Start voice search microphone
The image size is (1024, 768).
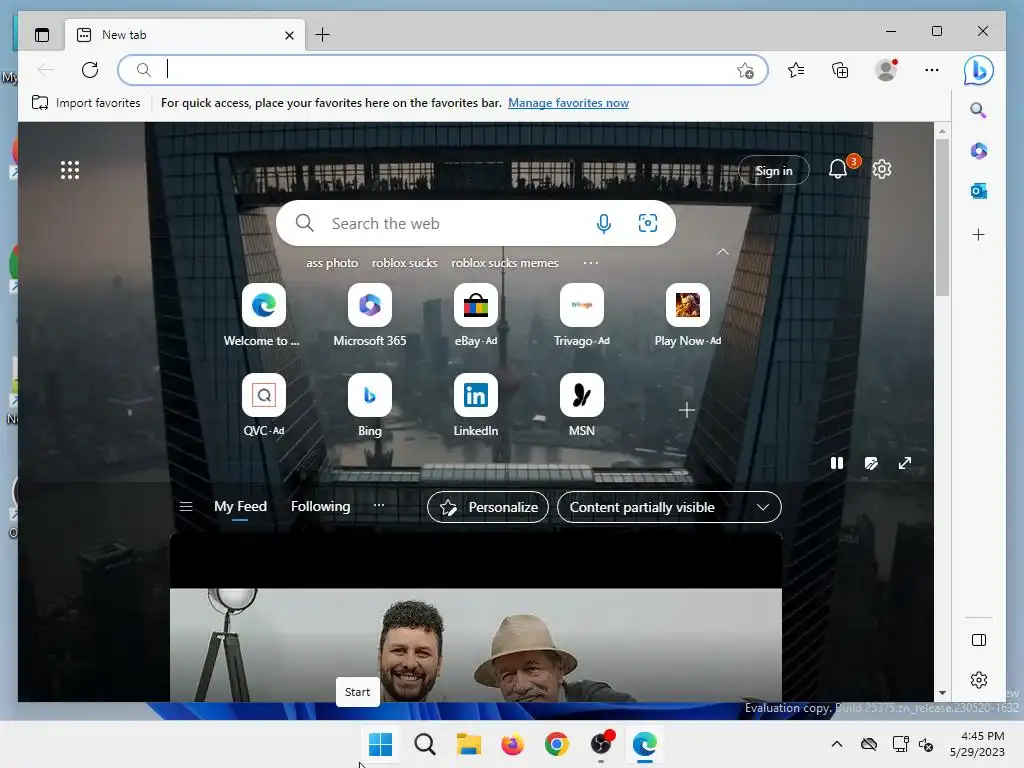(x=603, y=223)
